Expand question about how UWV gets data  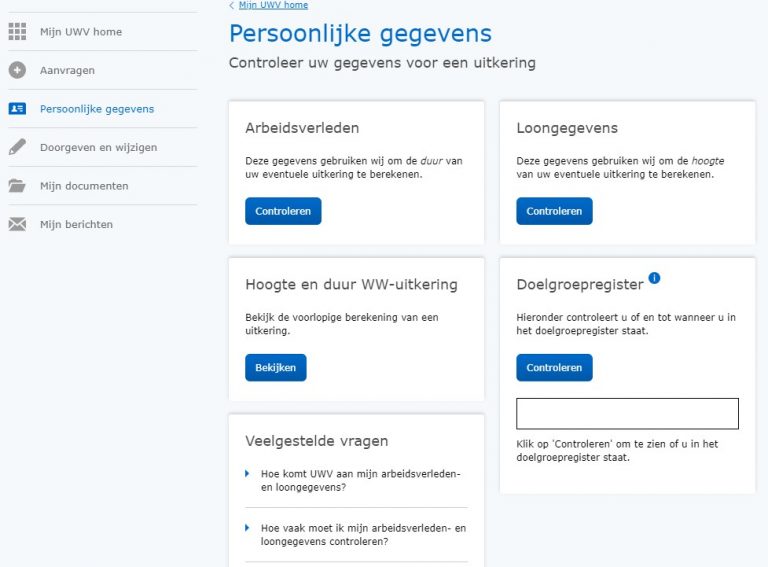tap(360, 480)
